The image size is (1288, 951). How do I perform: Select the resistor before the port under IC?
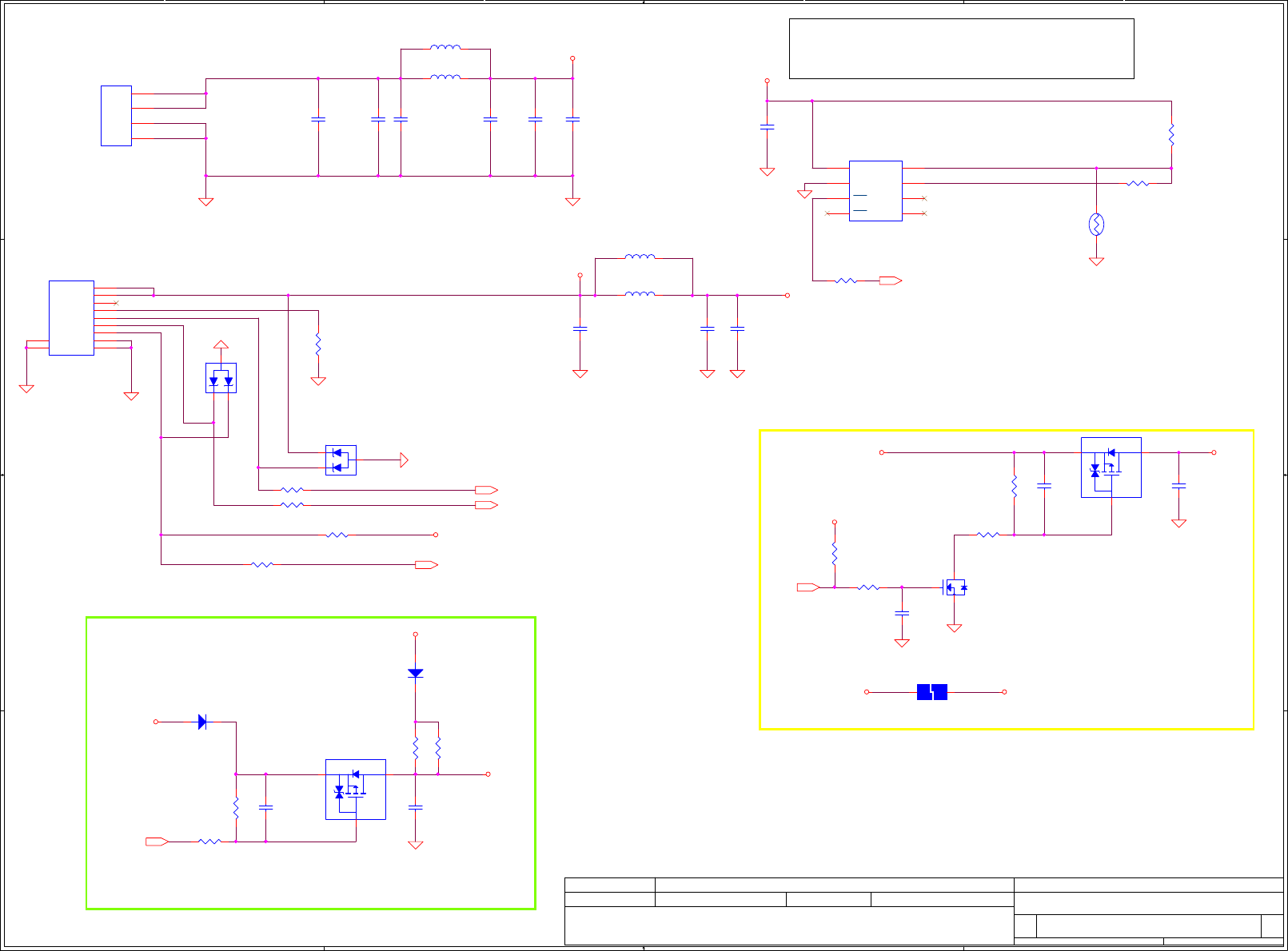pos(846,281)
